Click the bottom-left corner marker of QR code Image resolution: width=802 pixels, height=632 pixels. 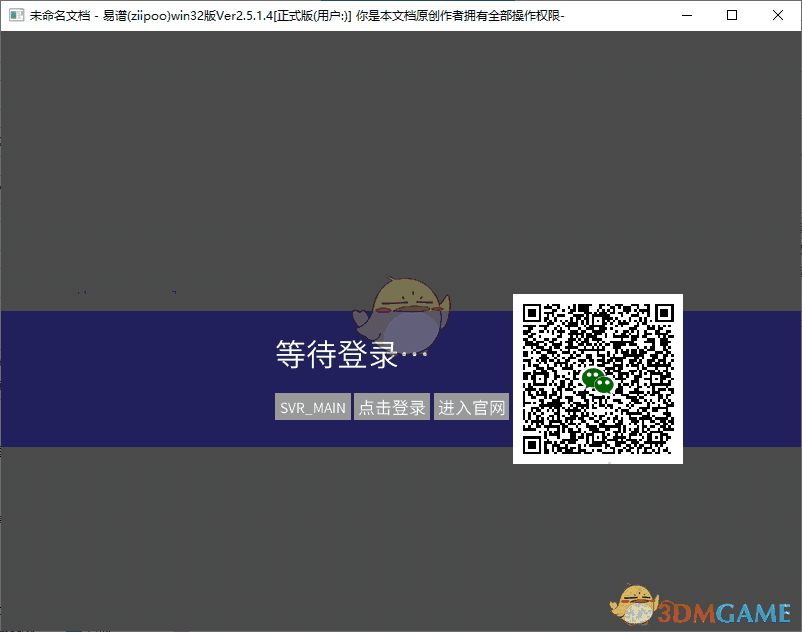[x=533, y=444]
